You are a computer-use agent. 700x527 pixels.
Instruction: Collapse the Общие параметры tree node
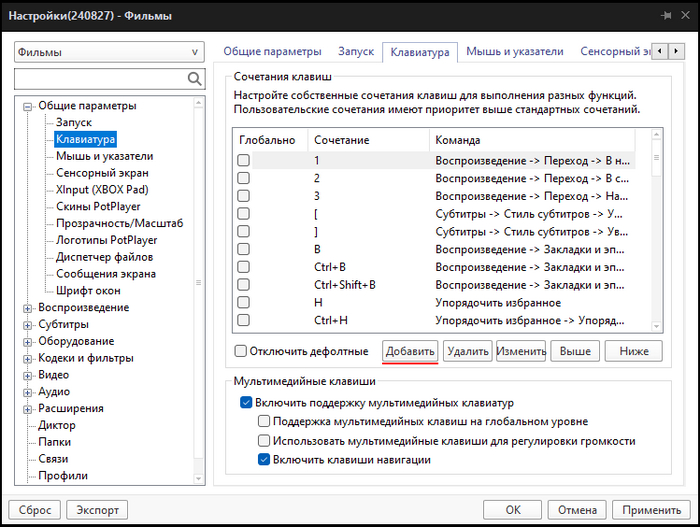point(28,106)
